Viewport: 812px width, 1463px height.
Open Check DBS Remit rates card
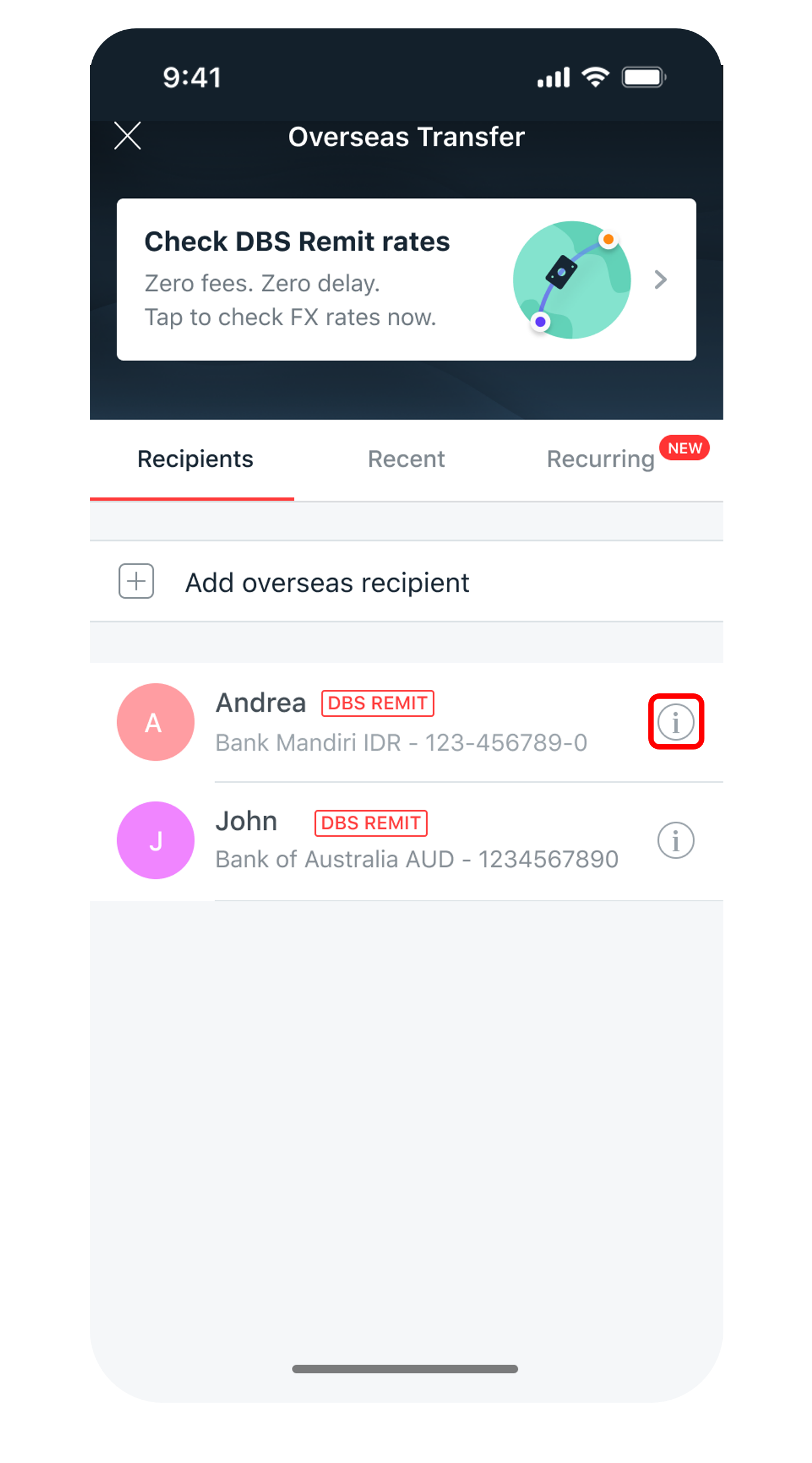[407, 280]
